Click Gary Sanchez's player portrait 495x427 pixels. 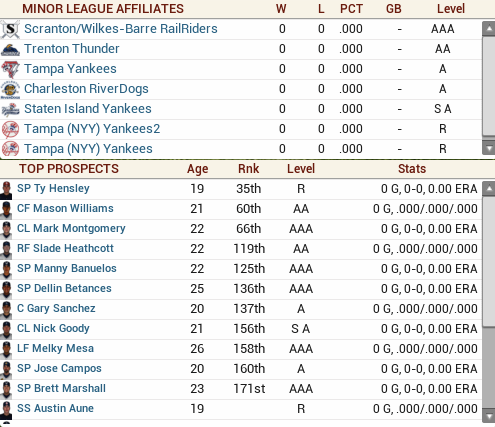point(6,310)
